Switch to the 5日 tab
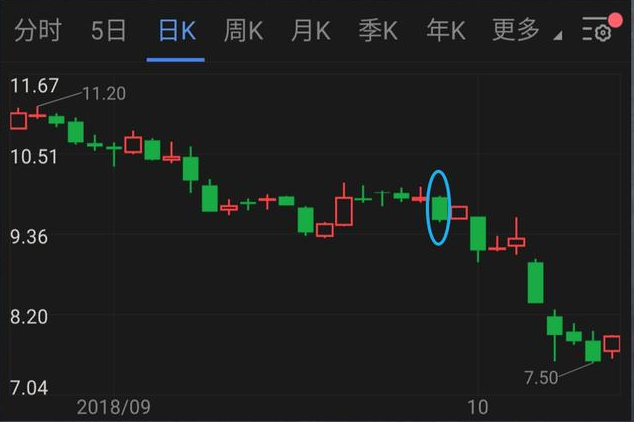 pyautogui.click(x=108, y=30)
